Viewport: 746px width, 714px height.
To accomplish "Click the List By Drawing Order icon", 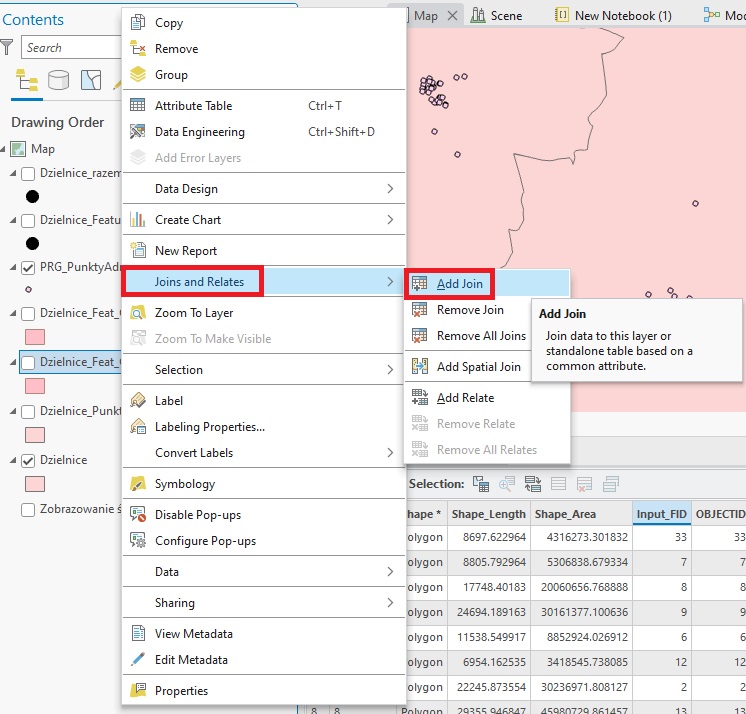I will coord(25,80).
